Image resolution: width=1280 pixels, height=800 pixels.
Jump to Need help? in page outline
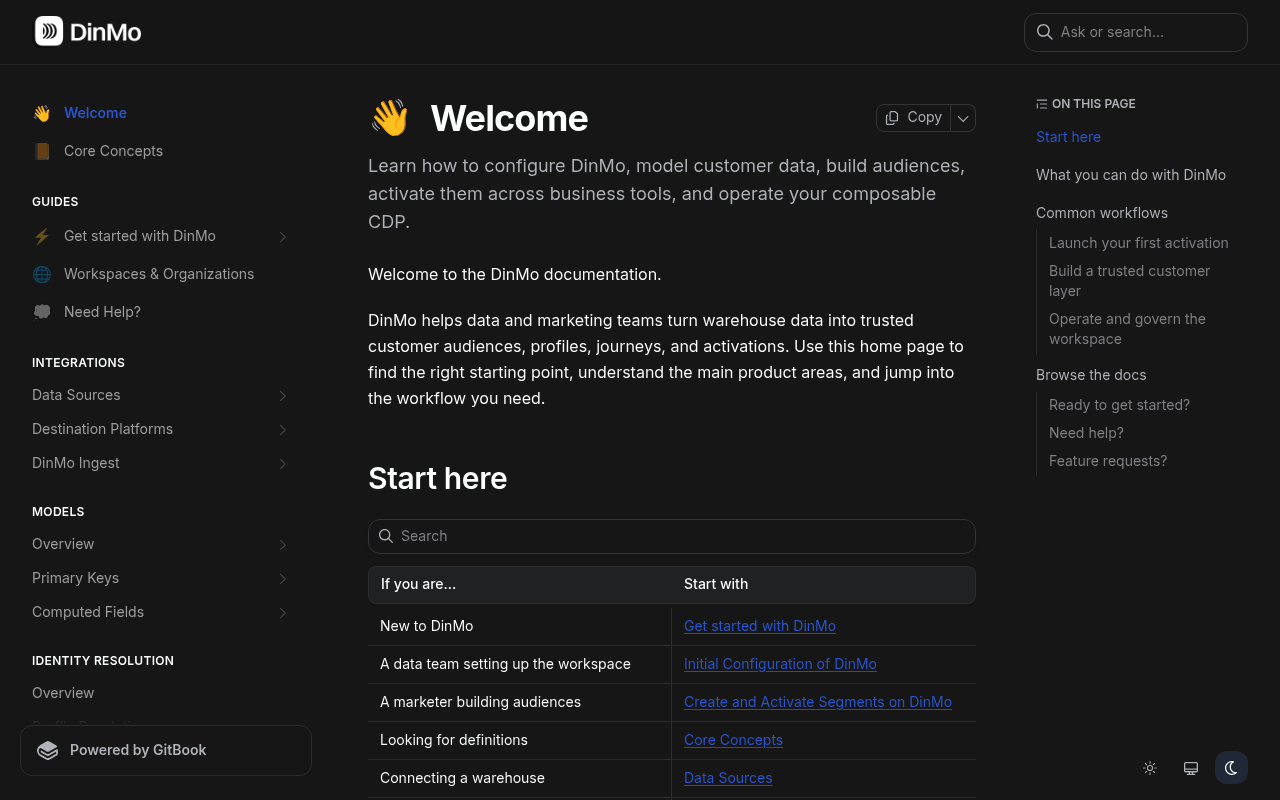1086,433
